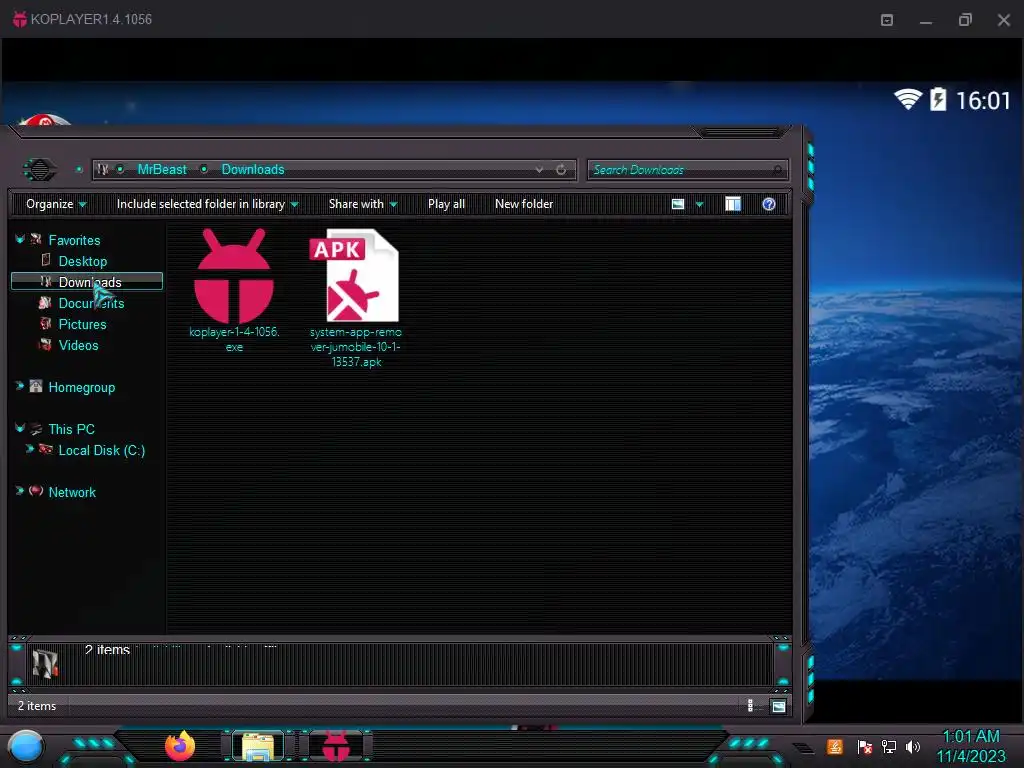Click the Pictures folder icon in Favorites

45,323
